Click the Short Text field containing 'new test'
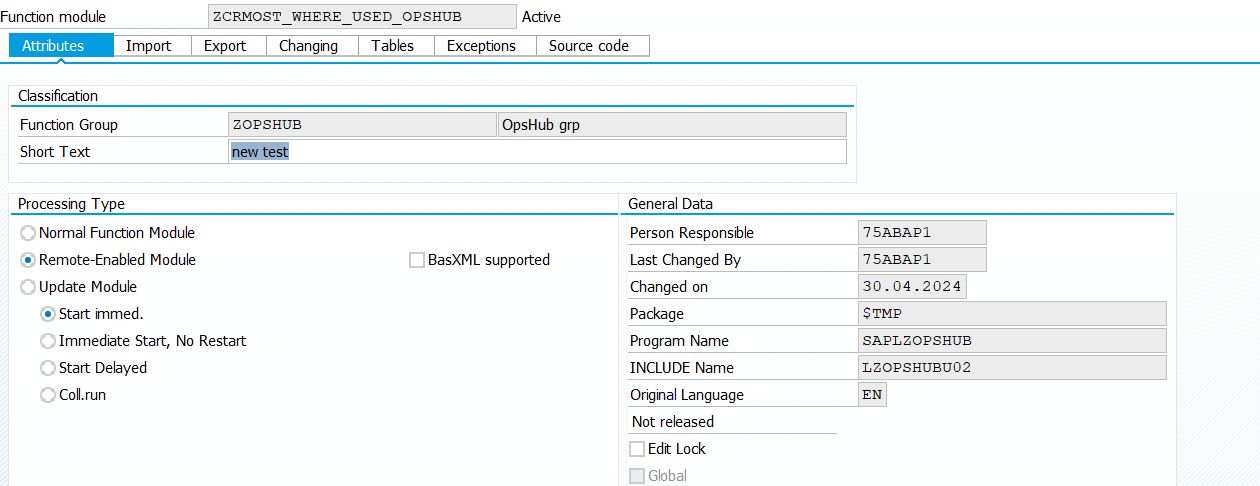Viewport: 1260px width, 486px height. tap(537, 152)
